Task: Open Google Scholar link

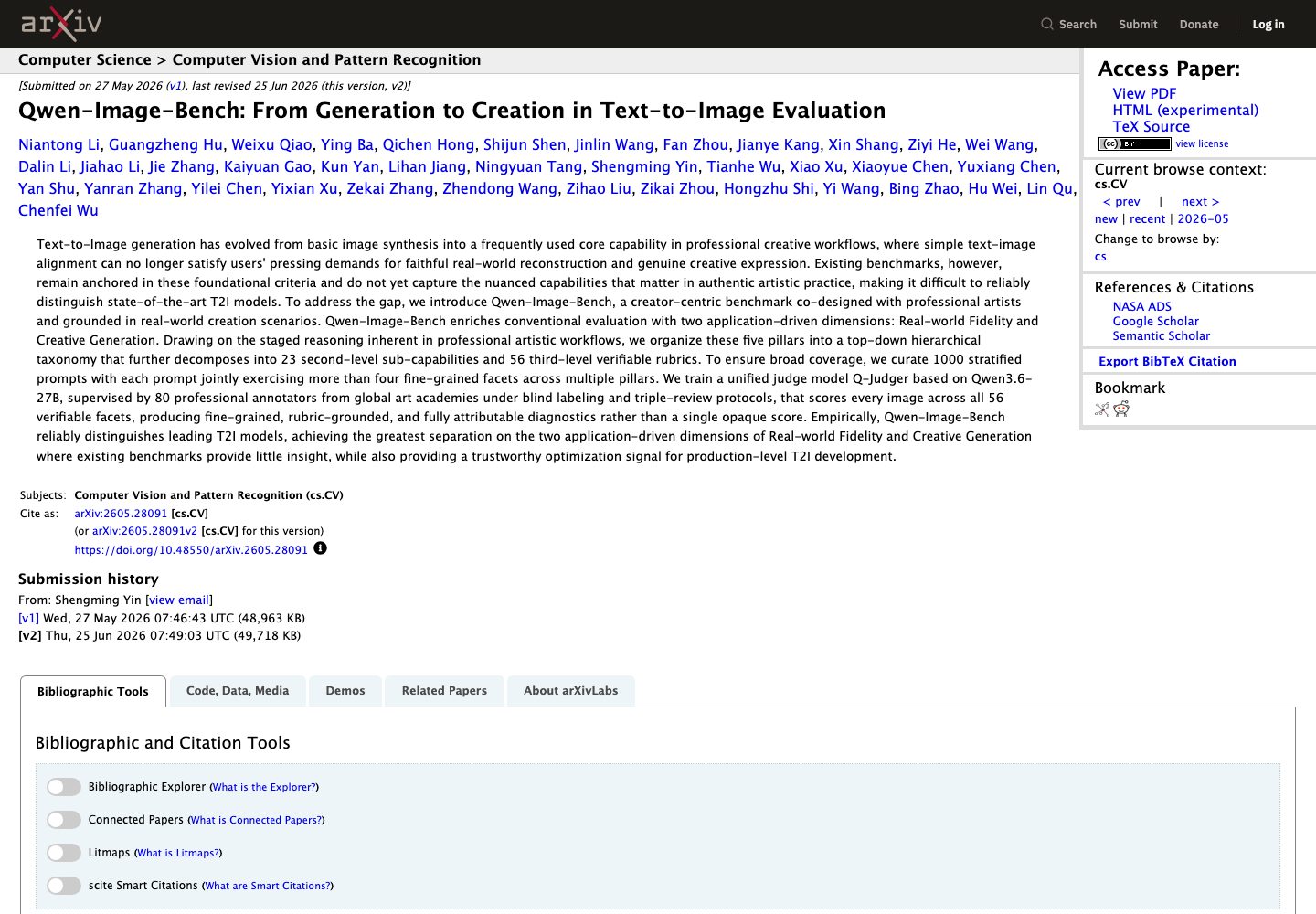Action: tap(1155, 322)
